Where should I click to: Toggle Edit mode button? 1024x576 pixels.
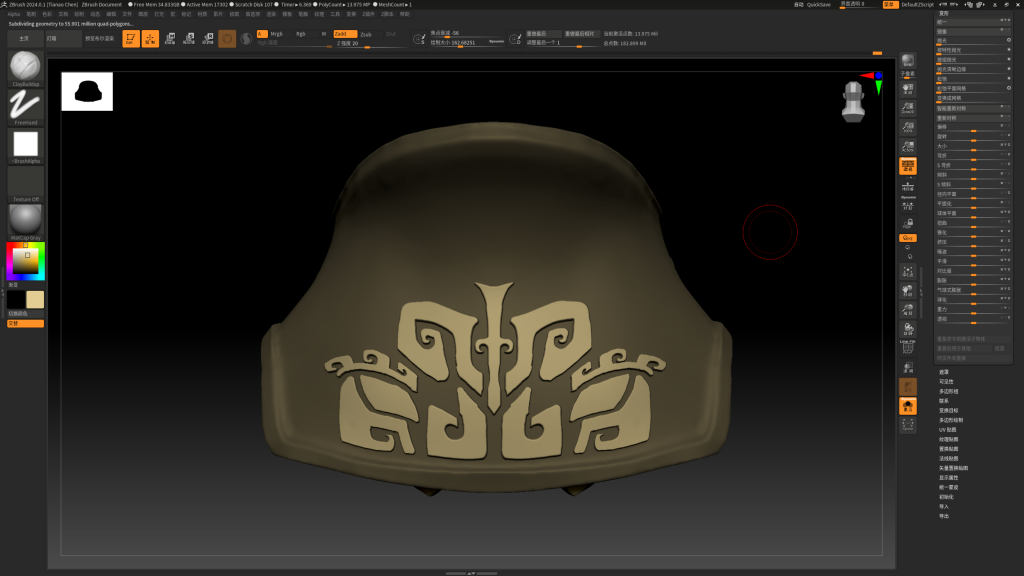(131, 39)
